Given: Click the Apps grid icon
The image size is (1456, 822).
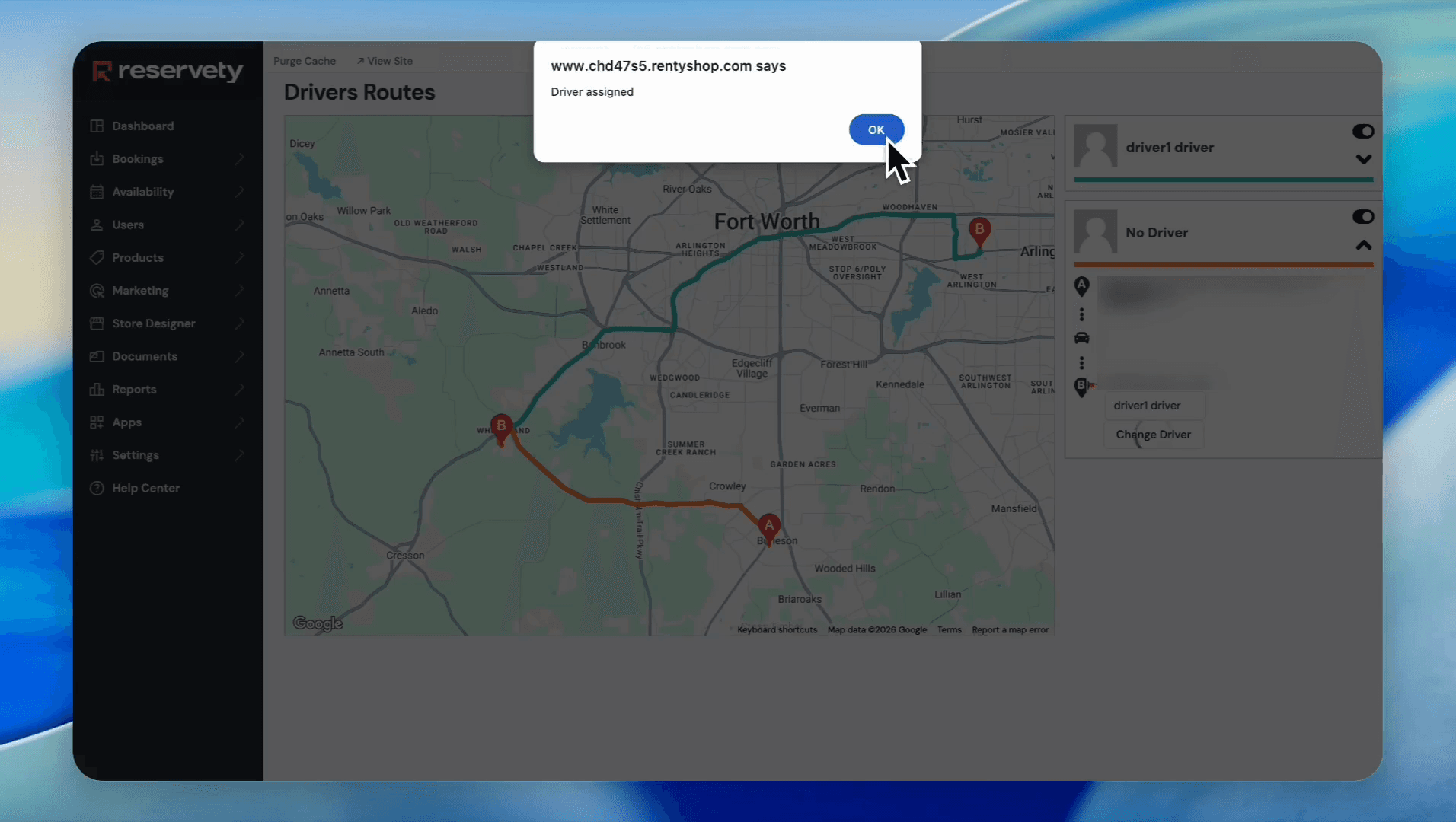Looking at the screenshot, I should (97, 422).
